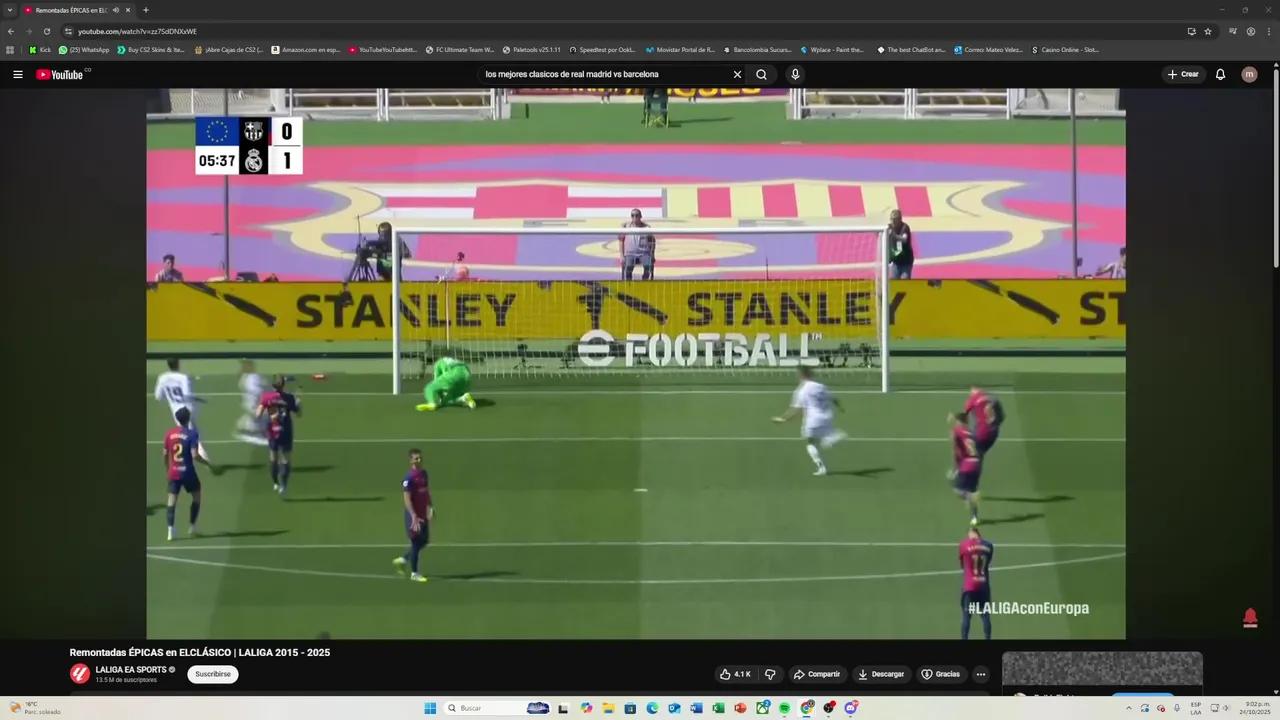Open the recommended video thumbnail at right
1280x720 pixels.
pyautogui.click(x=1102, y=669)
